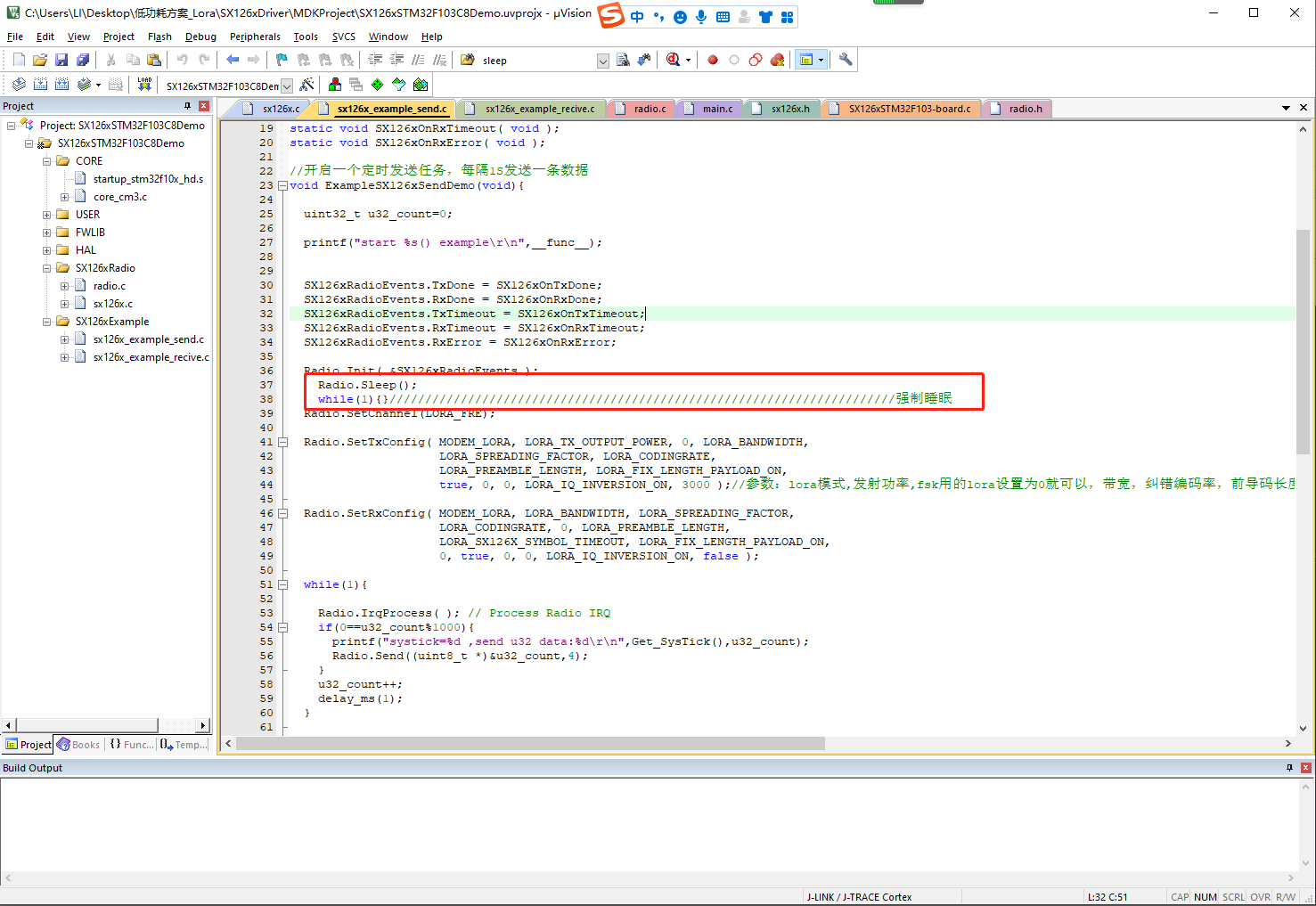Navigate backwards with the blue arrow

coord(233,60)
